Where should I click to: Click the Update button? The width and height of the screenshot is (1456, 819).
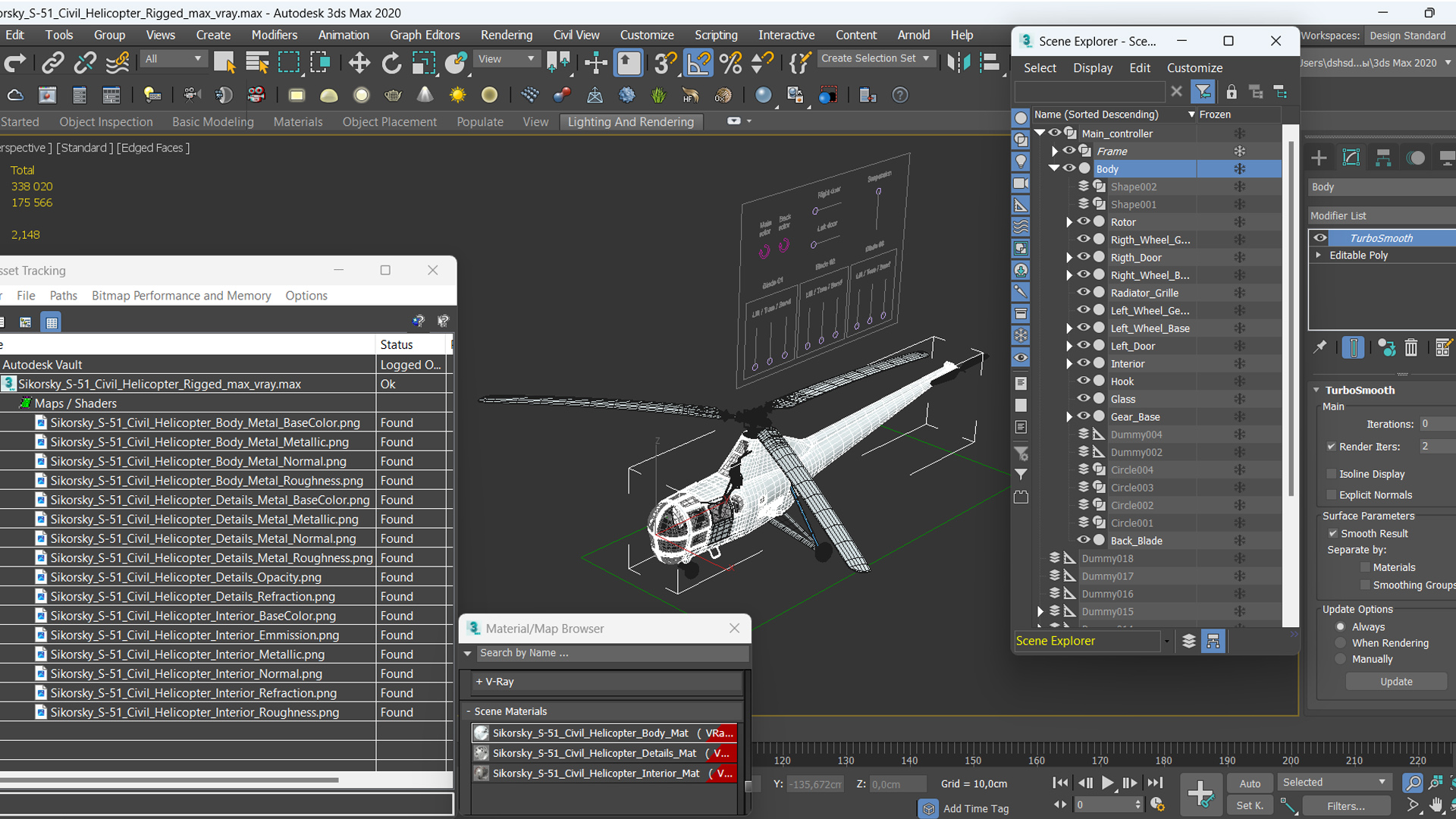coord(1395,682)
